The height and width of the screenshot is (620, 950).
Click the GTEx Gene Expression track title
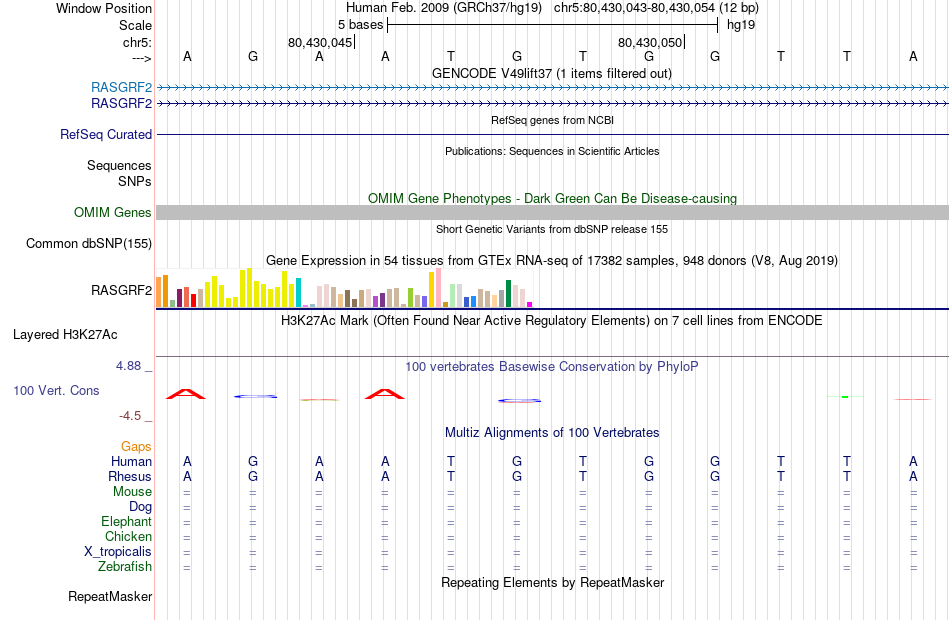pyautogui.click(x=552, y=261)
